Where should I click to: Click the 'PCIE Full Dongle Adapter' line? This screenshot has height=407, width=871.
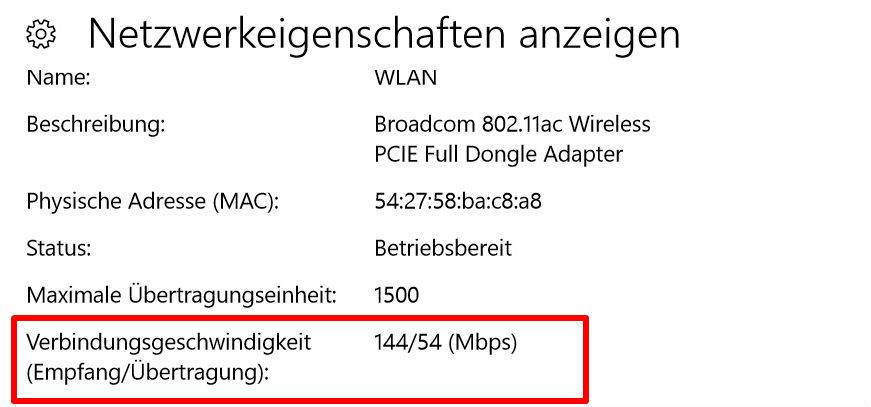point(498,154)
